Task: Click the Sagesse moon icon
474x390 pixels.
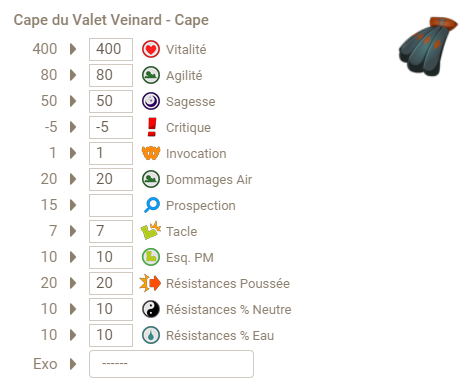Action: click(151, 101)
